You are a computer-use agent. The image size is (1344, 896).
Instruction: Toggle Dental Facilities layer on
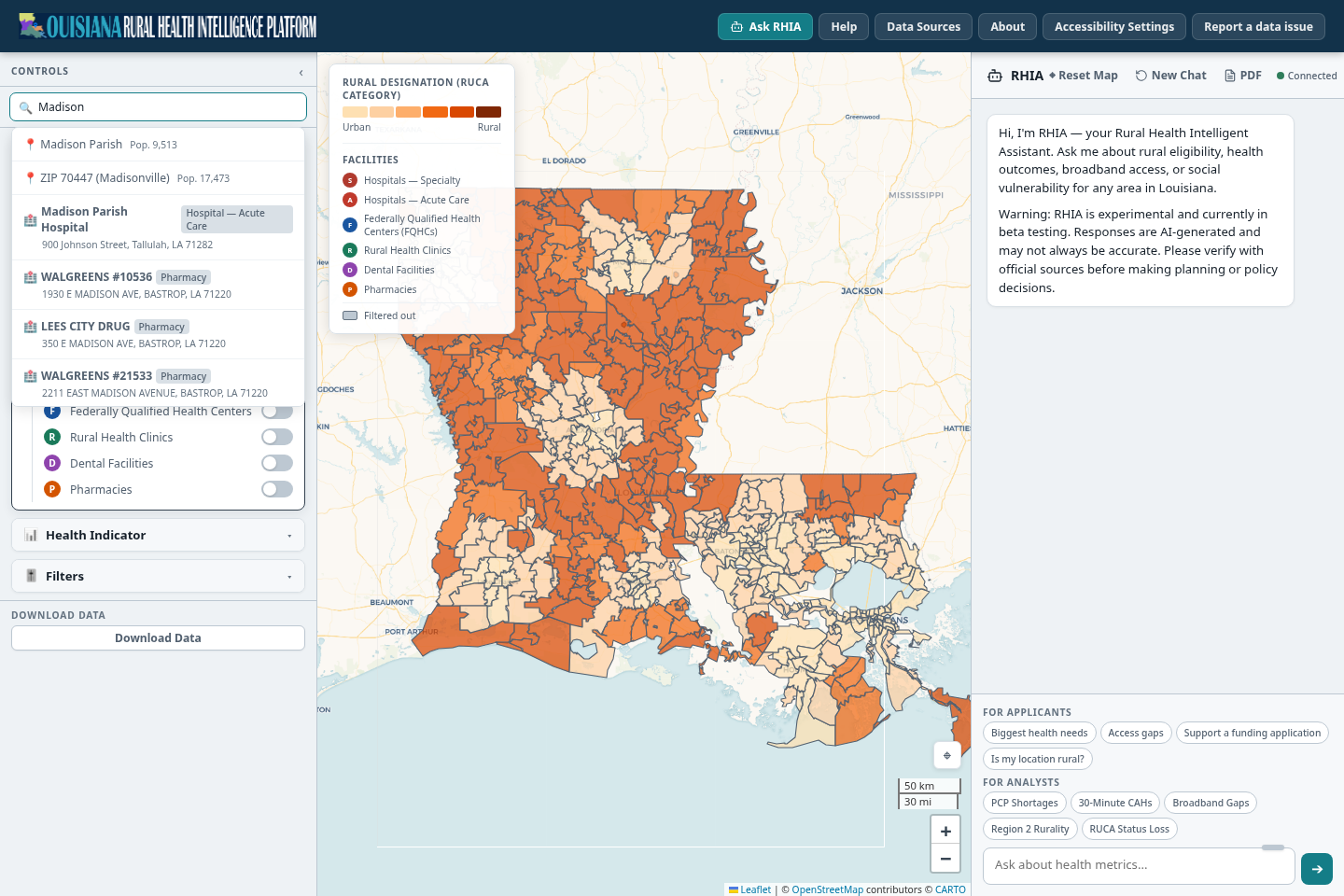pos(277,463)
